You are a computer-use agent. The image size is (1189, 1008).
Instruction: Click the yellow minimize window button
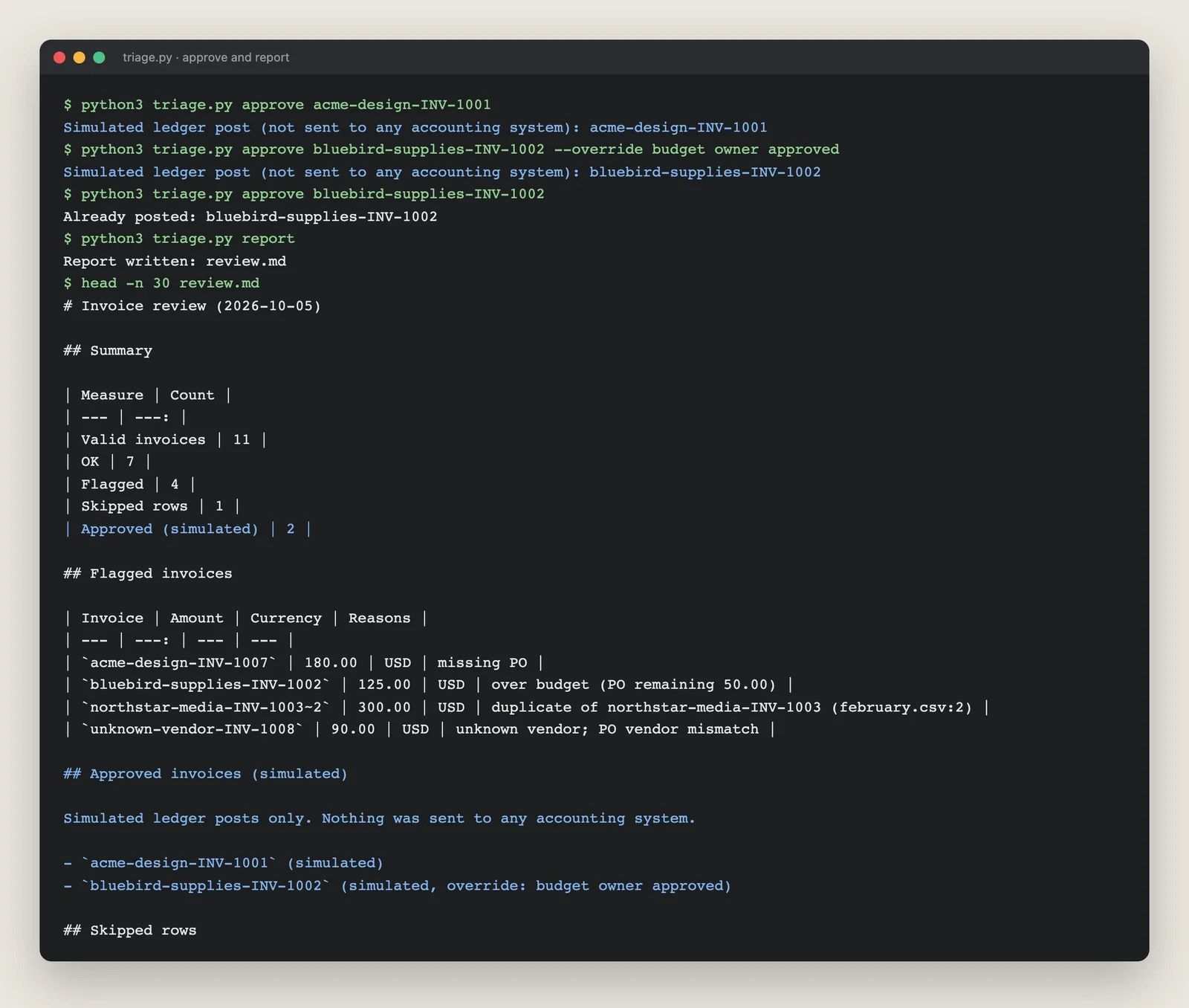point(80,57)
